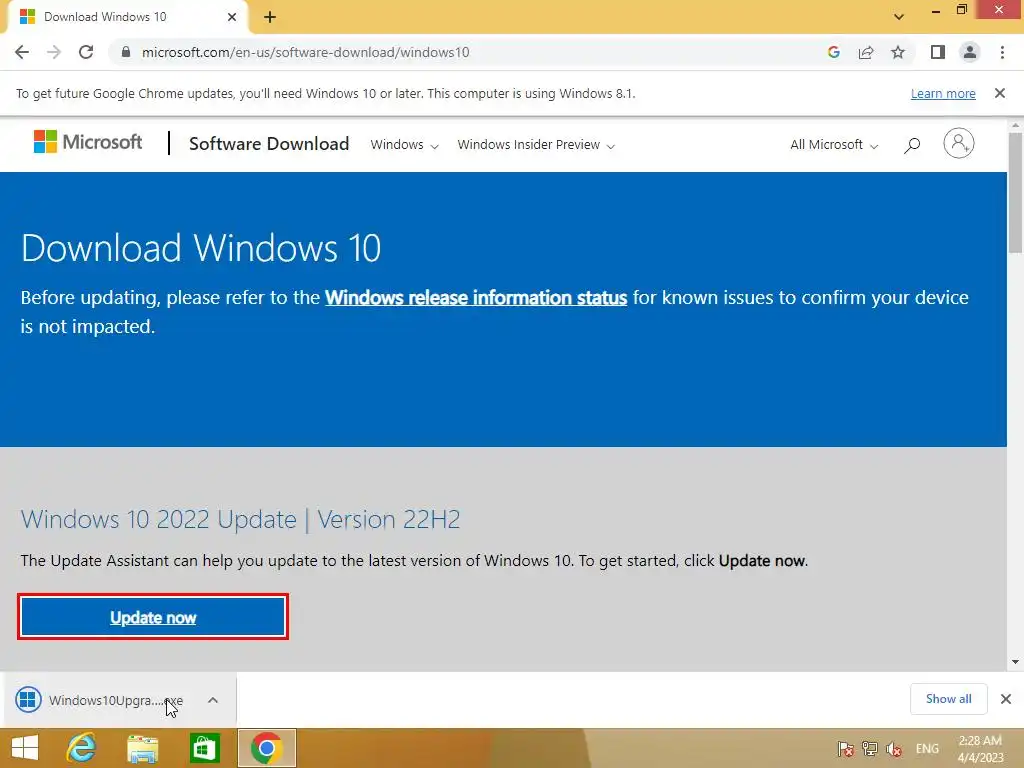Screen dimensions: 1024x768
Task: Go back using the browser back arrow
Action: [x=22, y=52]
